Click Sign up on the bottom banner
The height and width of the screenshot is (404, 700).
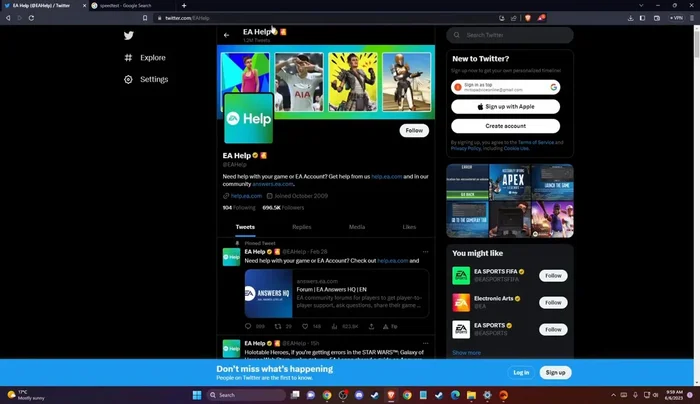pyautogui.click(x=555, y=372)
